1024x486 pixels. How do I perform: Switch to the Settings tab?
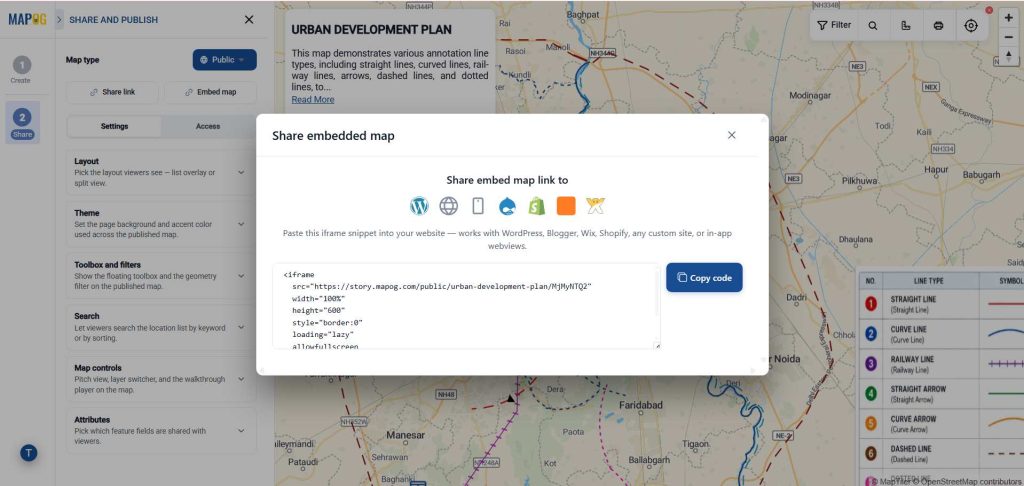pos(114,126)
